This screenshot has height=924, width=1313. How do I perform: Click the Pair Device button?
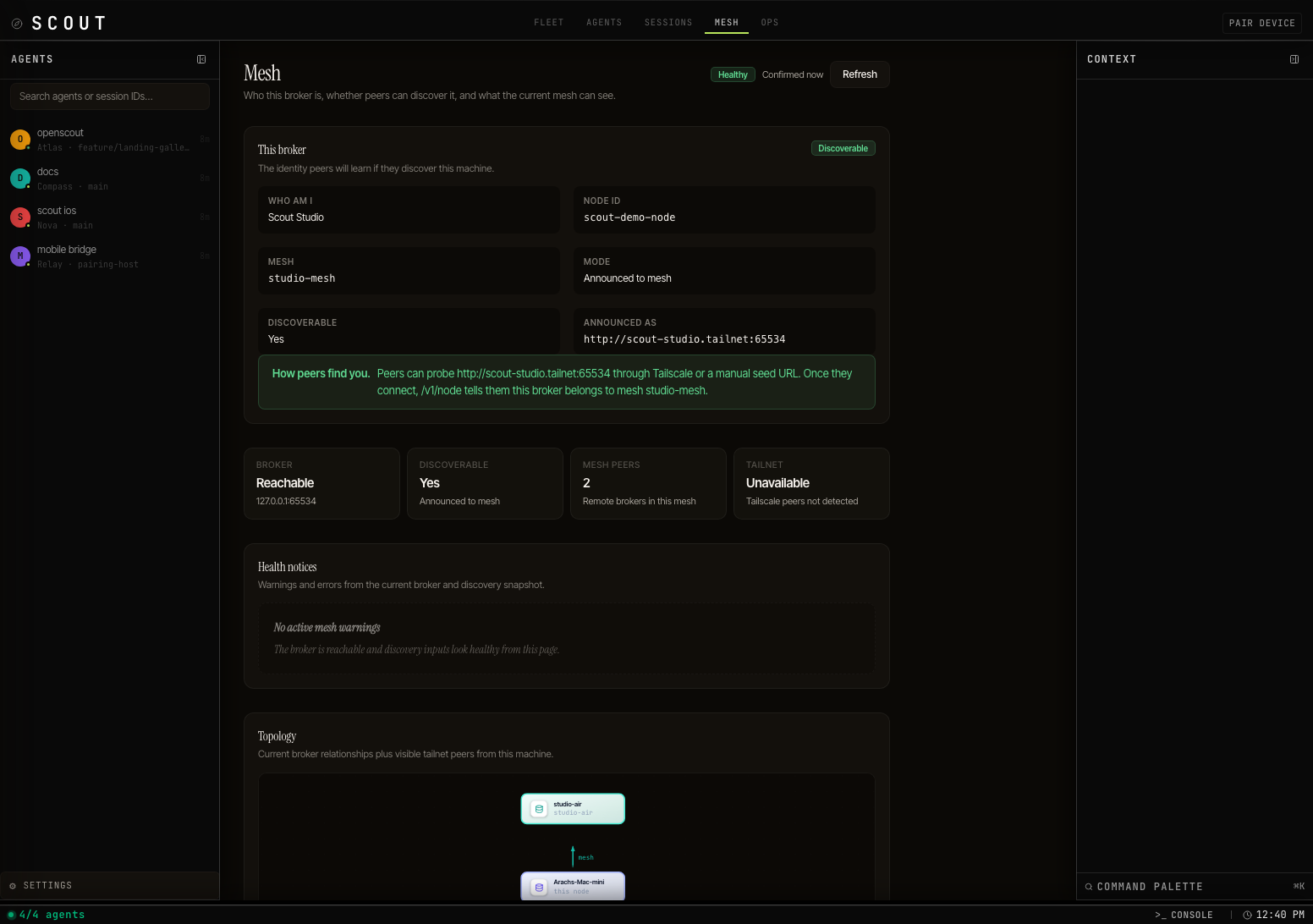(x=1262, y=23)
